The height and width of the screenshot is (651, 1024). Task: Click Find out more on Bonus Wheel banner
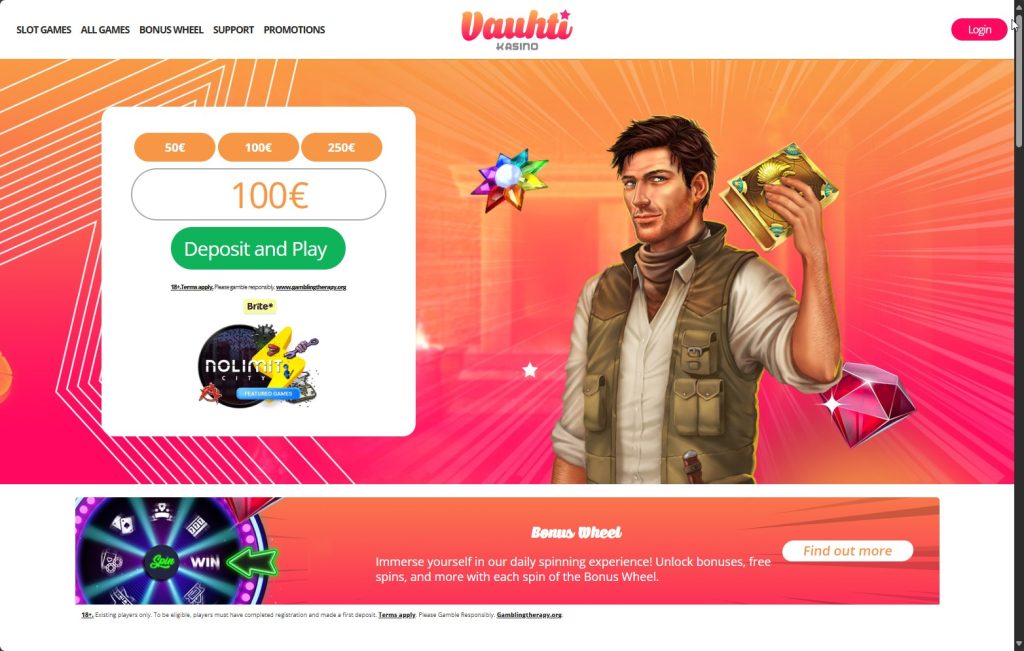pyautogui.click(x=848, y=550)
